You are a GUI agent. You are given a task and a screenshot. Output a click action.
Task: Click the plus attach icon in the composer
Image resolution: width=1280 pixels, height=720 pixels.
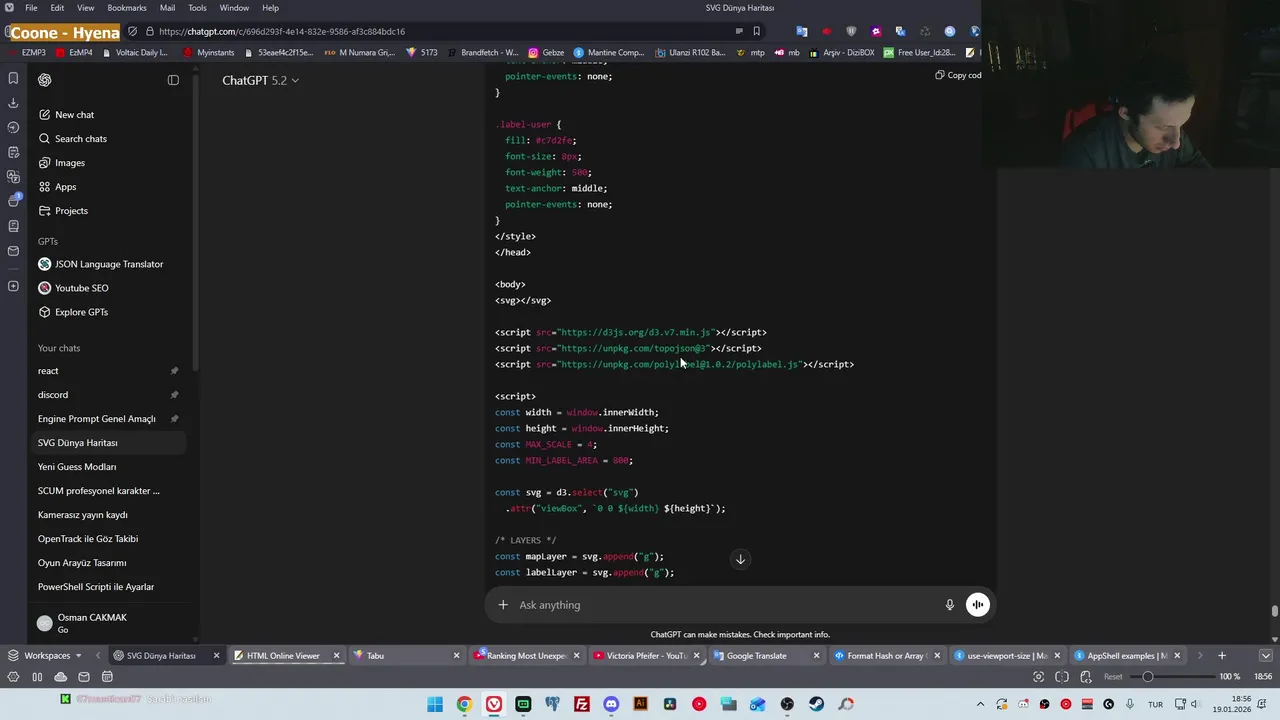click(503, 605)
